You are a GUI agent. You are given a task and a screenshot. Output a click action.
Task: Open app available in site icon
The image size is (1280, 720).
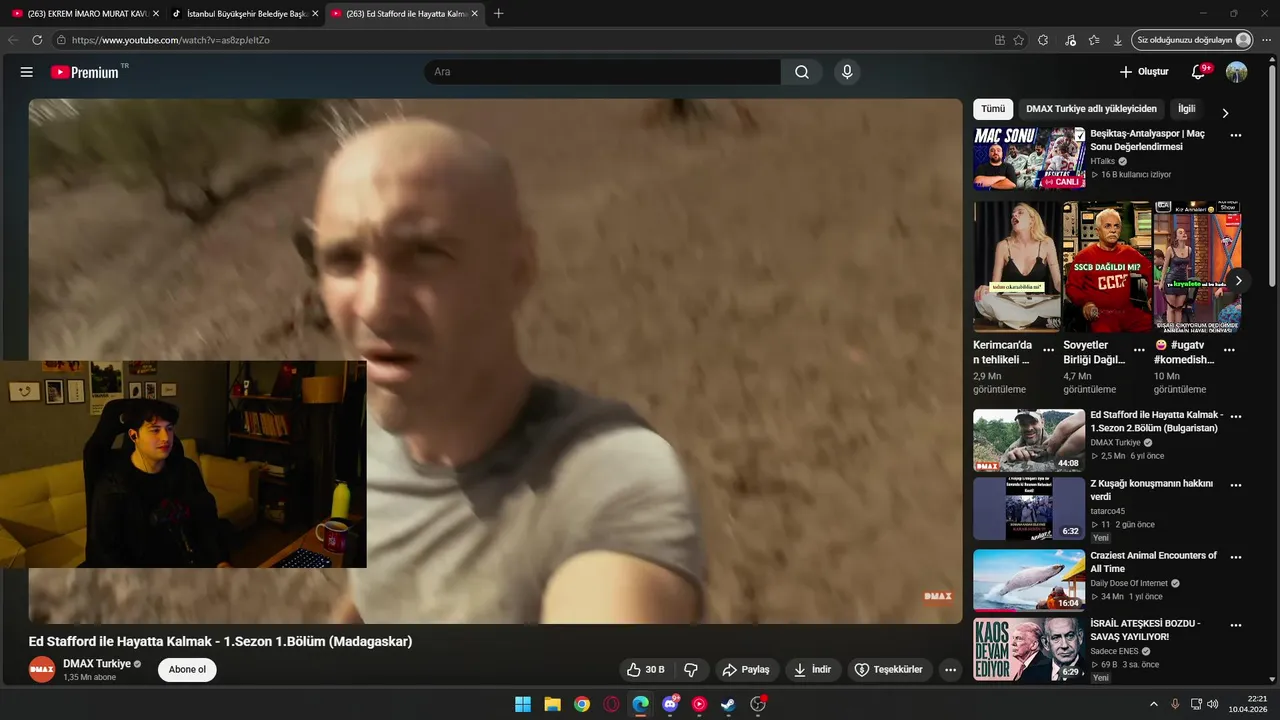(1000, 40)
